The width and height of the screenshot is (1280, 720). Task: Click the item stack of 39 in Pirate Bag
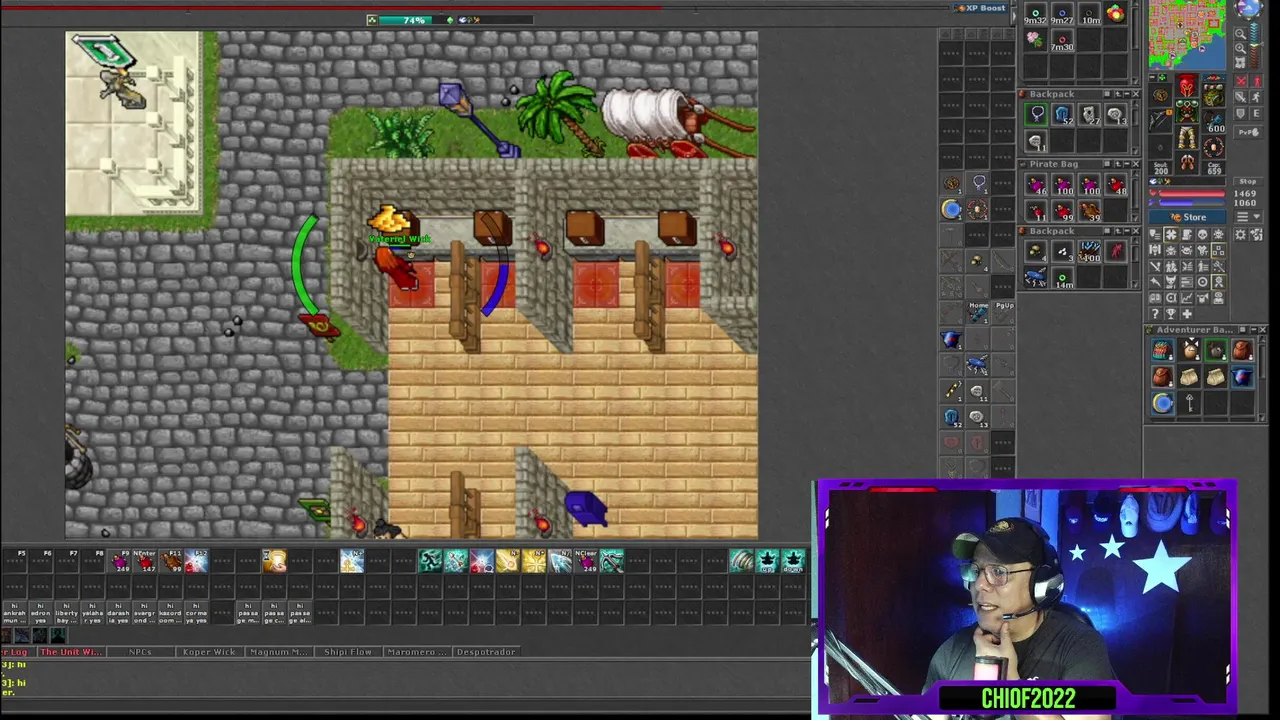1089,210
